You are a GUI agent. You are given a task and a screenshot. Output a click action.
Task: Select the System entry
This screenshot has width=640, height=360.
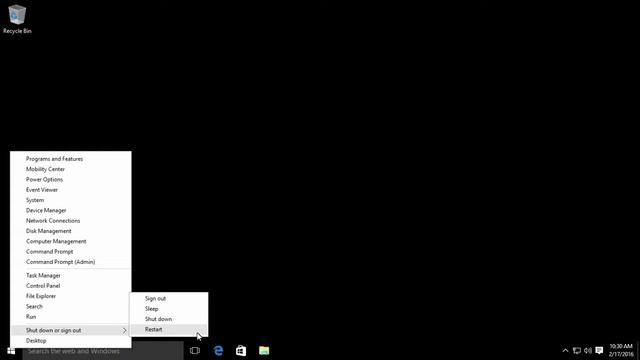coord(71,200)
